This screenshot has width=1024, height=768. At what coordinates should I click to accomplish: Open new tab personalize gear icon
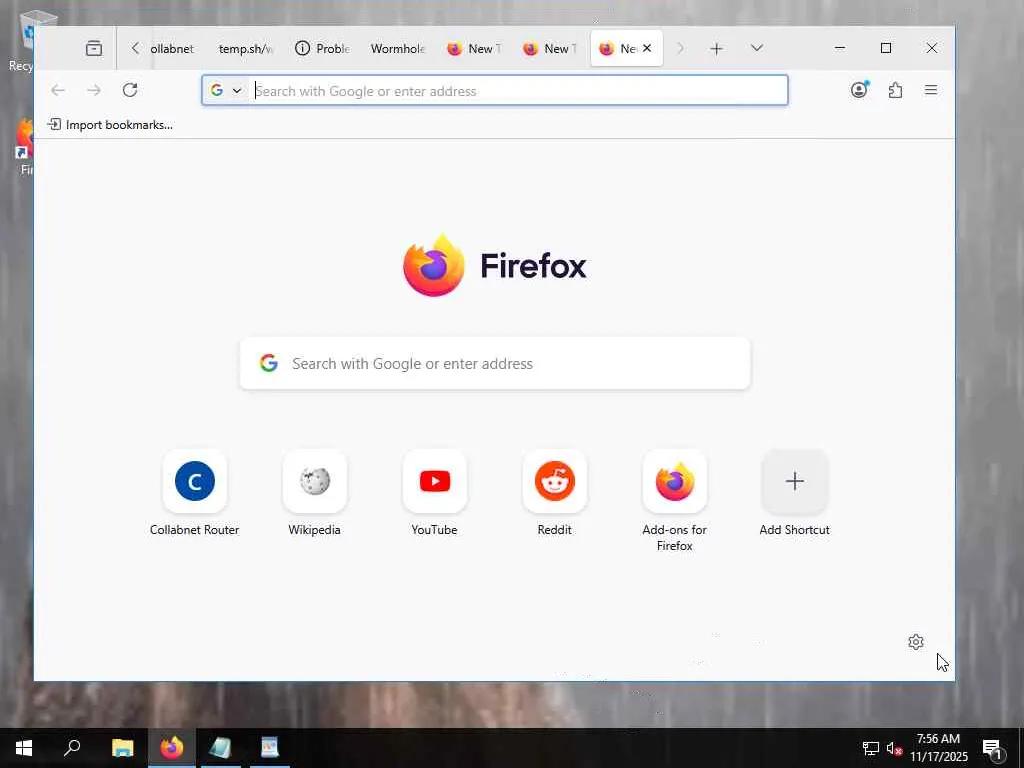pos(916,642)
